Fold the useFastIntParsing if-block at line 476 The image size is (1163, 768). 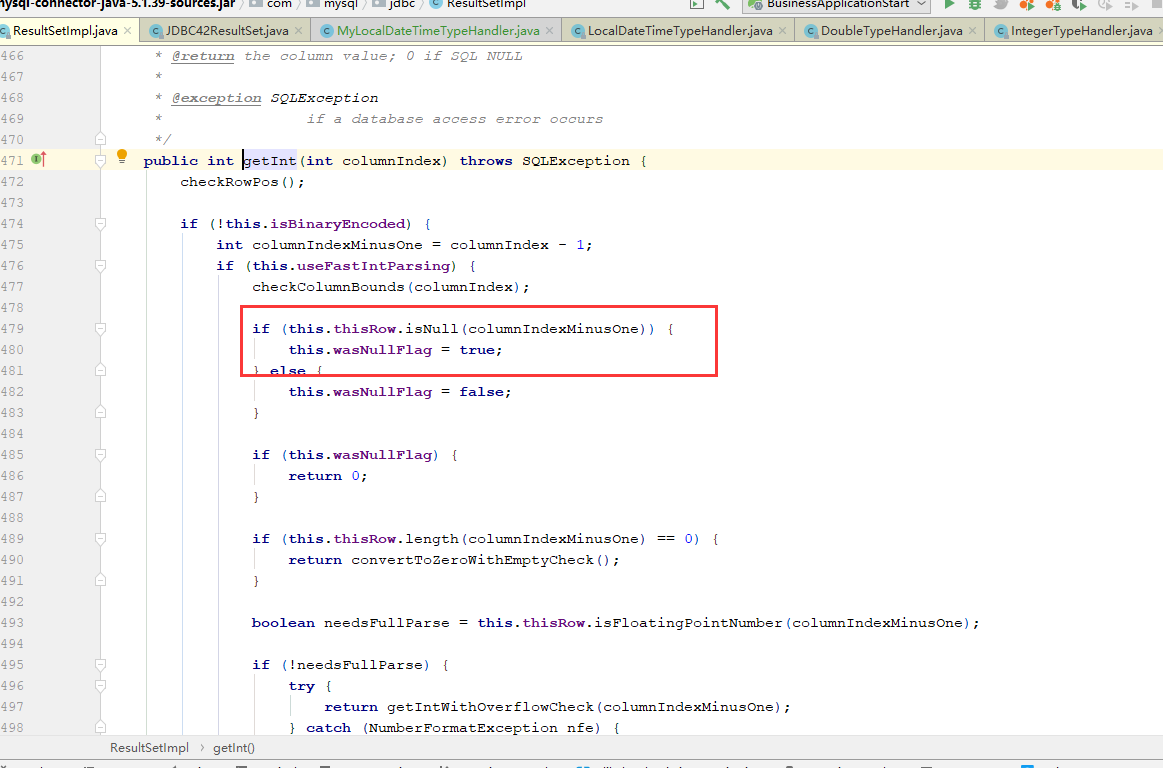click(100, 266)
